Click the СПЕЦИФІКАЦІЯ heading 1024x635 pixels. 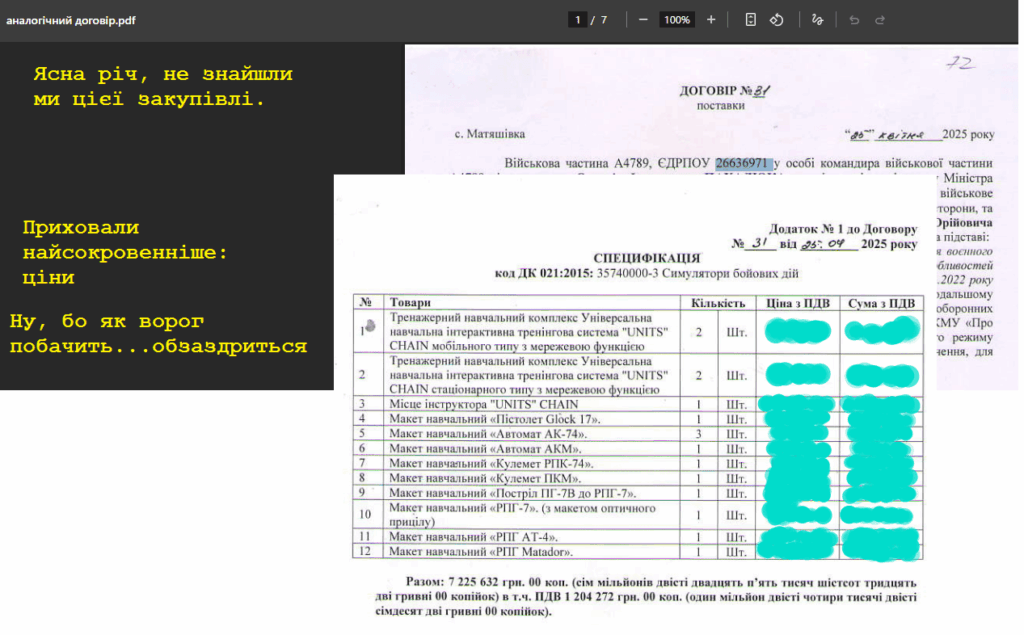pyautogui.click(x=647, y=258)
